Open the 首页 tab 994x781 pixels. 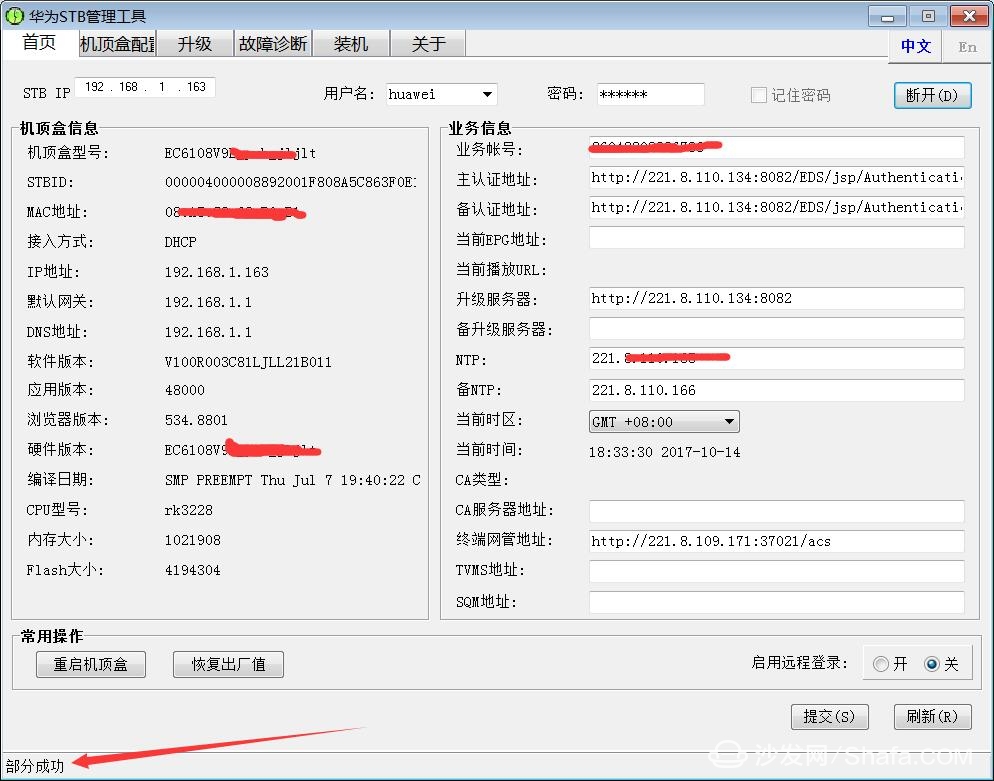tap(39, 43)
